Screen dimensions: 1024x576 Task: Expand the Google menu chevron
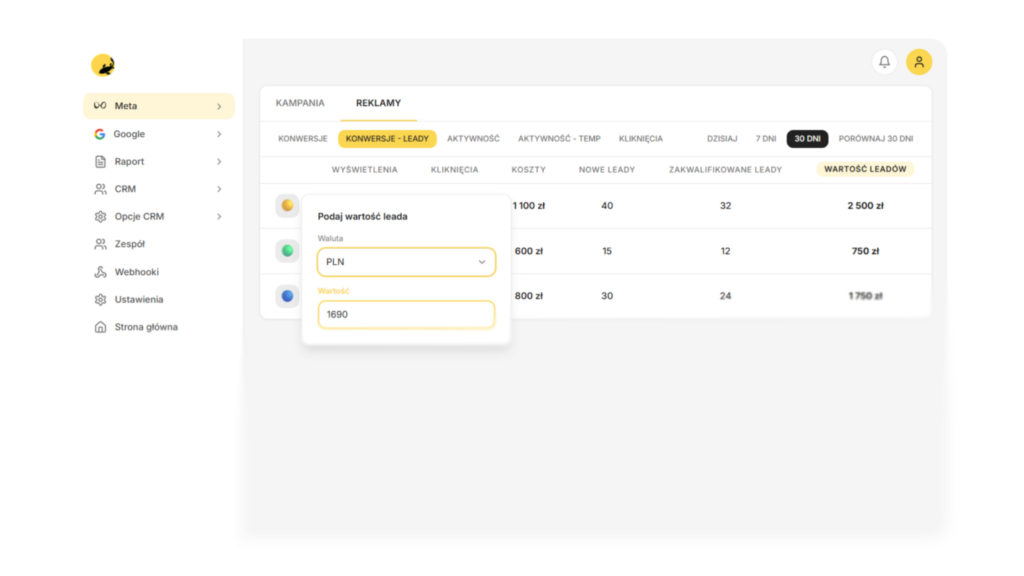(x=219, y=134)
